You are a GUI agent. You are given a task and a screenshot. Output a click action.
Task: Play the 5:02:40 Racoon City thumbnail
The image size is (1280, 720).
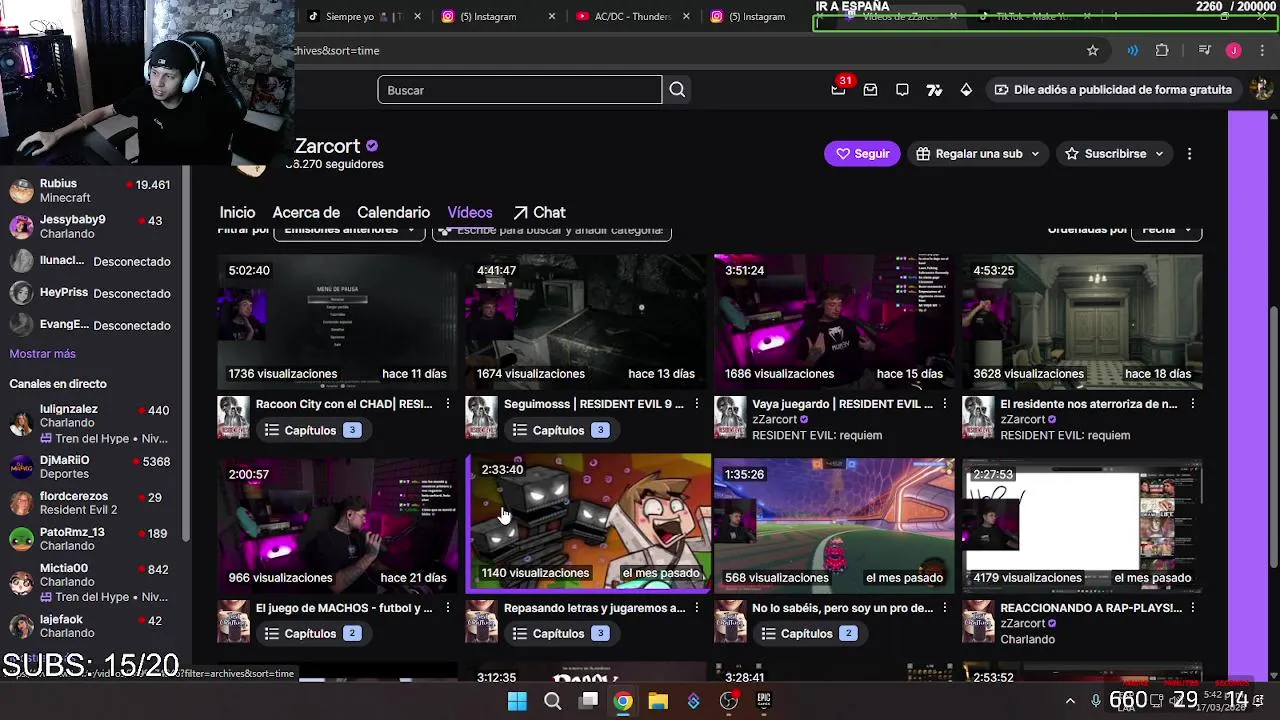point(338,322)
